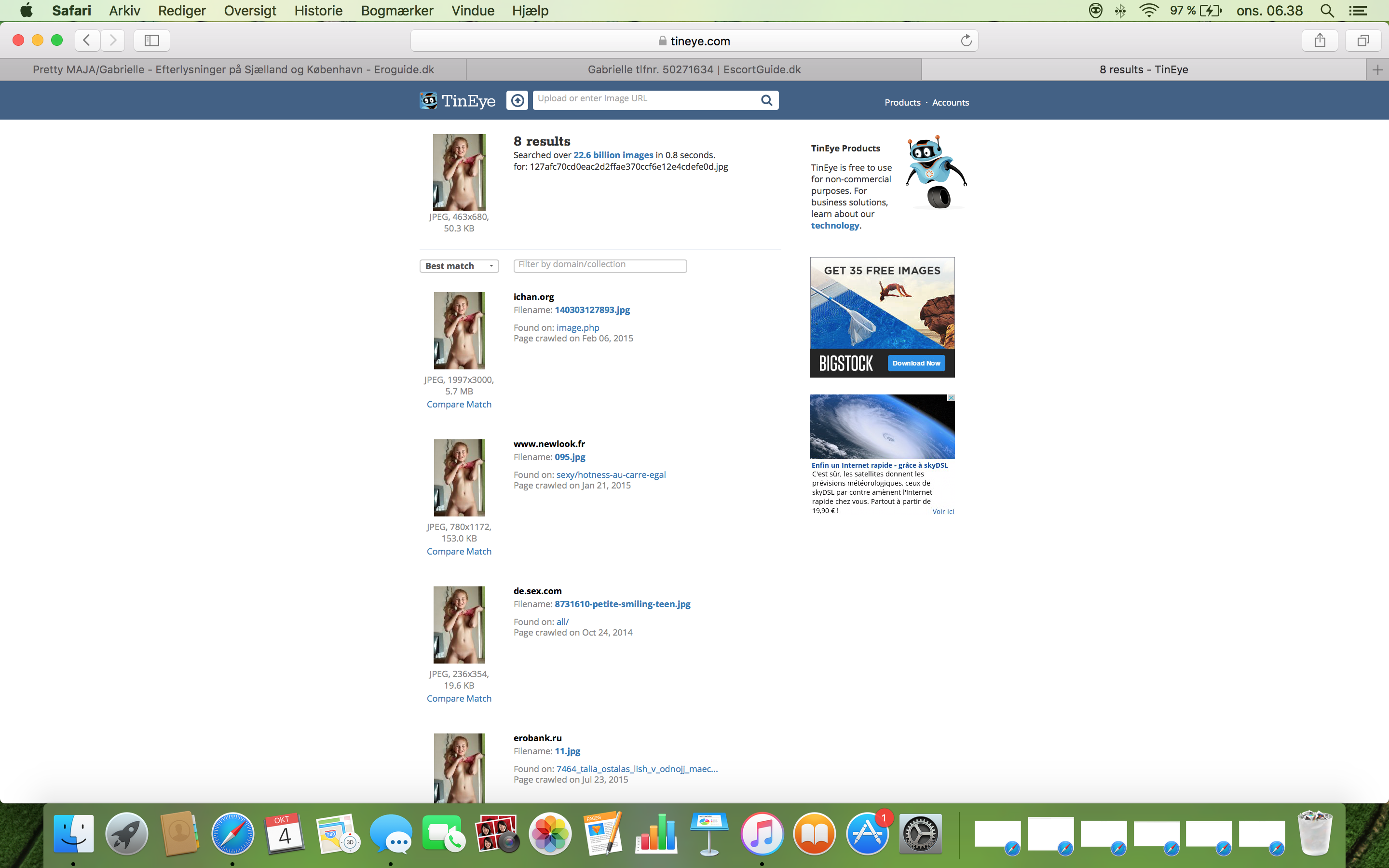Click the Products link in header
The height and width of the screenshot is (868, 1389).
902,102
